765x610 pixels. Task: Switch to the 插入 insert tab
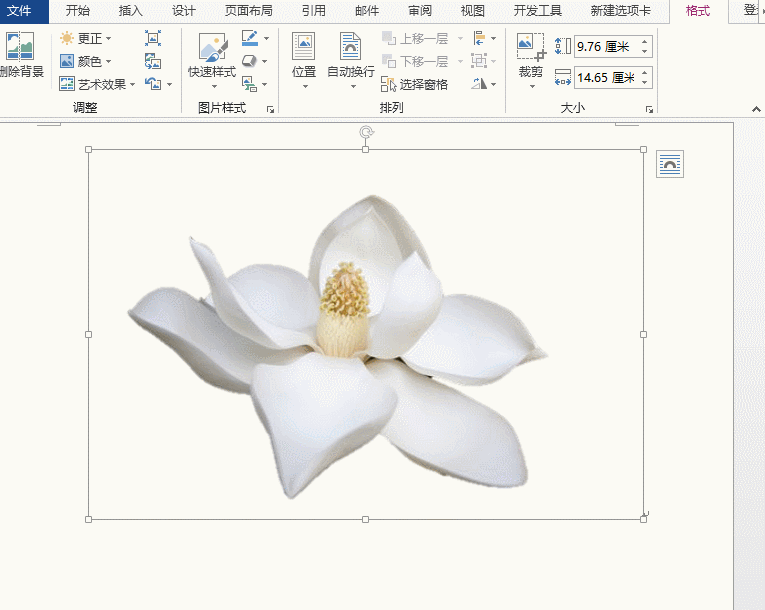pos(131,11)
